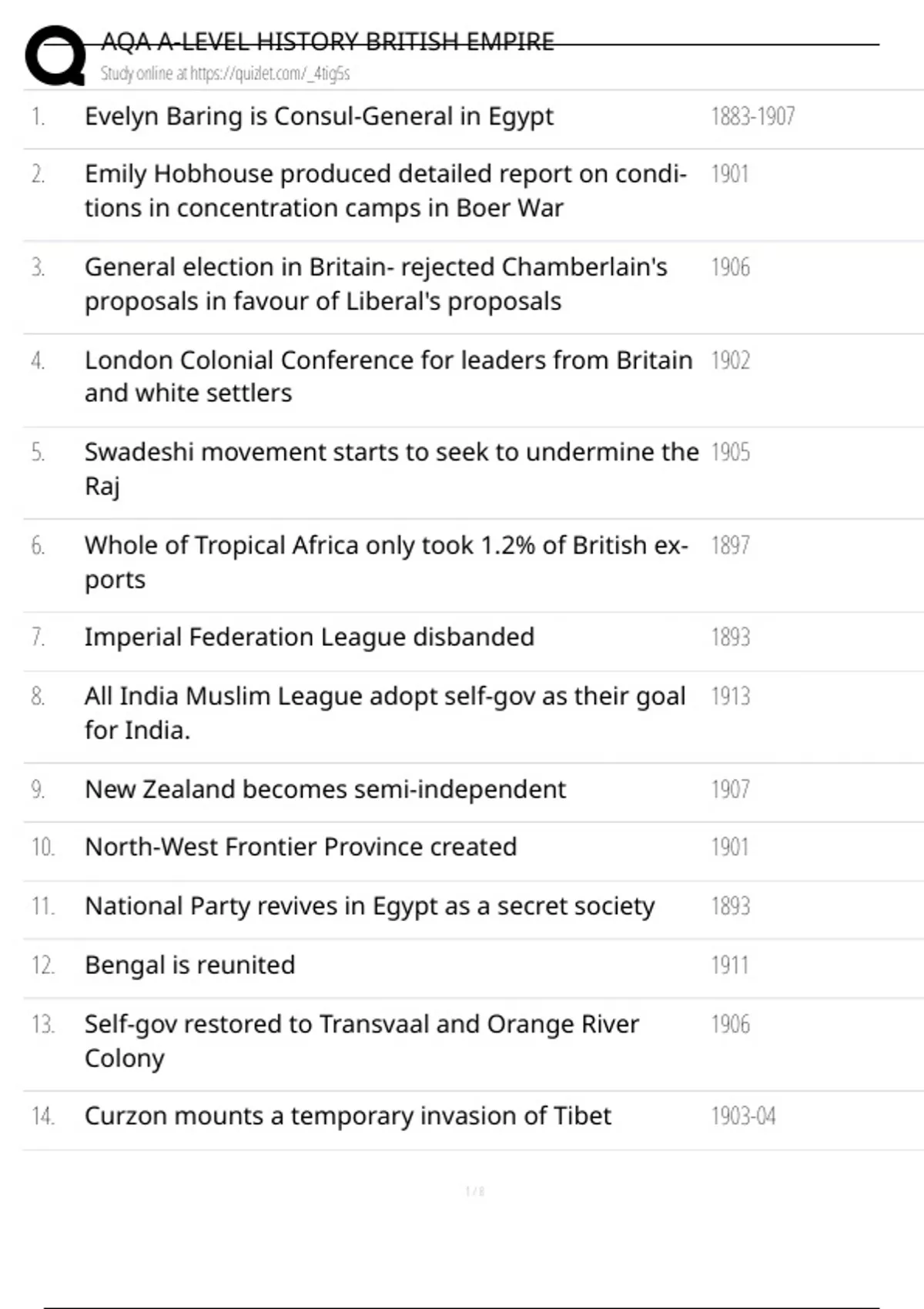The width and height of the screenshot is (924, 1309).
Task: Select the Evelyn Baring Consul-General term
Action: (x=319, y=116)
